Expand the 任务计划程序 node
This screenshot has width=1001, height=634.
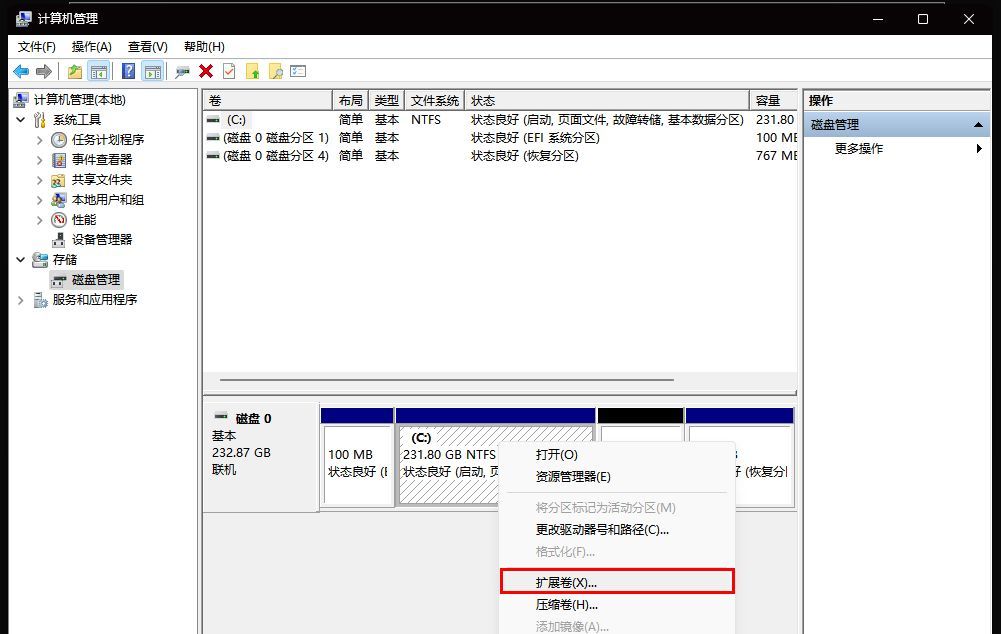40,140
